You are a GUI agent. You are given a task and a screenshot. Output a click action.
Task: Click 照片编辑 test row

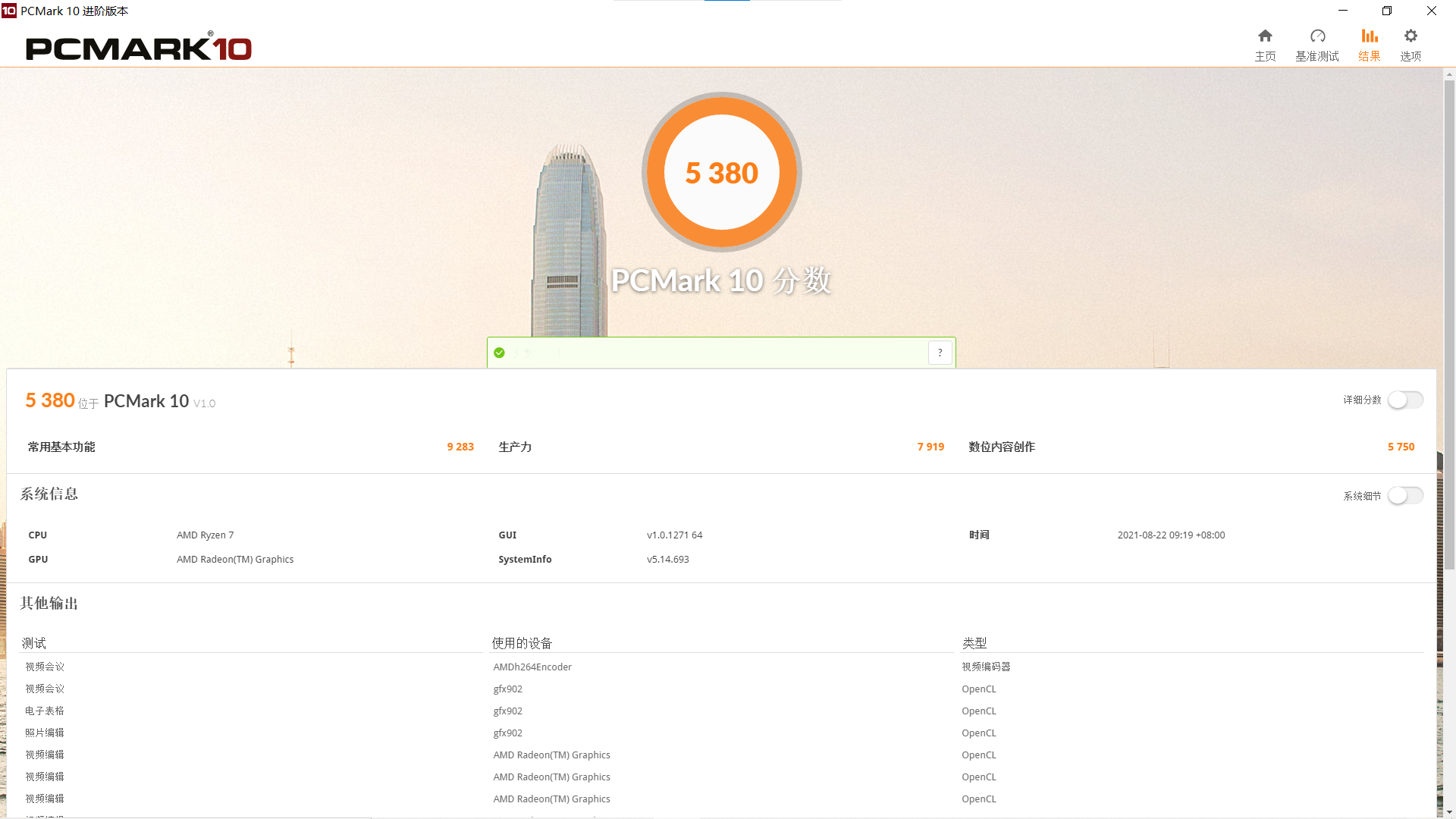(x=45, y=733)
